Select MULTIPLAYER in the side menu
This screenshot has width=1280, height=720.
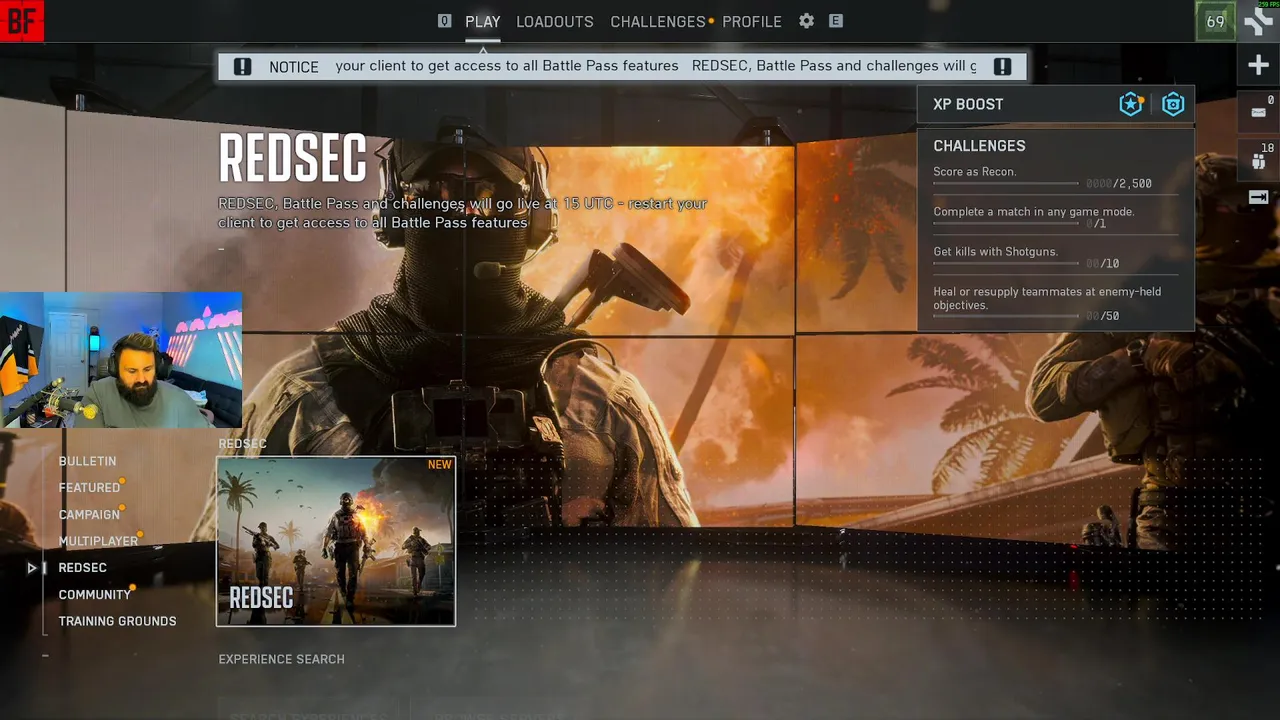[98, 541]
